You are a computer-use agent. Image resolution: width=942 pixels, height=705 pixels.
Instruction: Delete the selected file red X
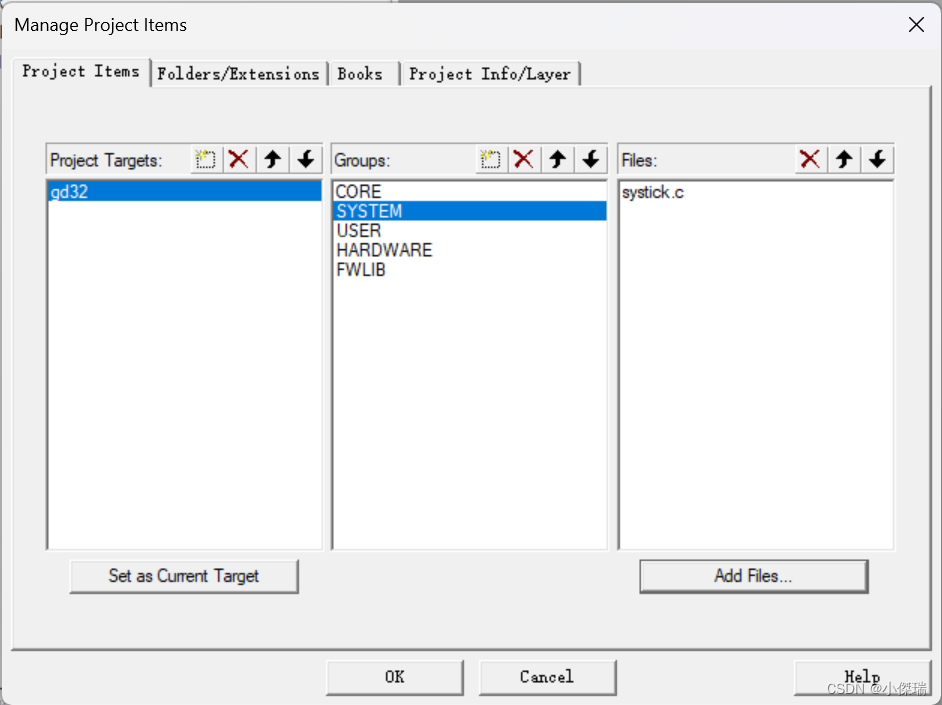click(x=810, y=159)
